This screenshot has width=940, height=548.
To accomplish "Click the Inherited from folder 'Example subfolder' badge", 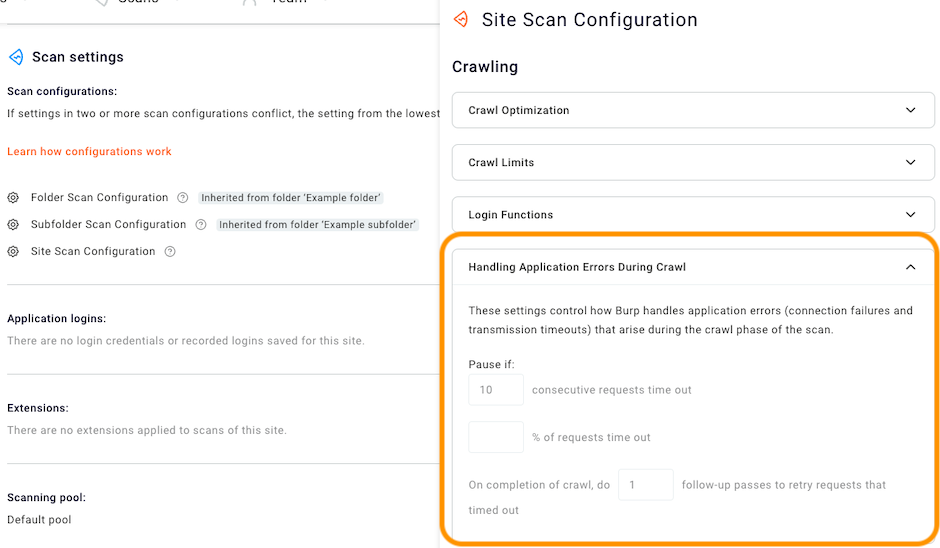I will click(317, 225).
